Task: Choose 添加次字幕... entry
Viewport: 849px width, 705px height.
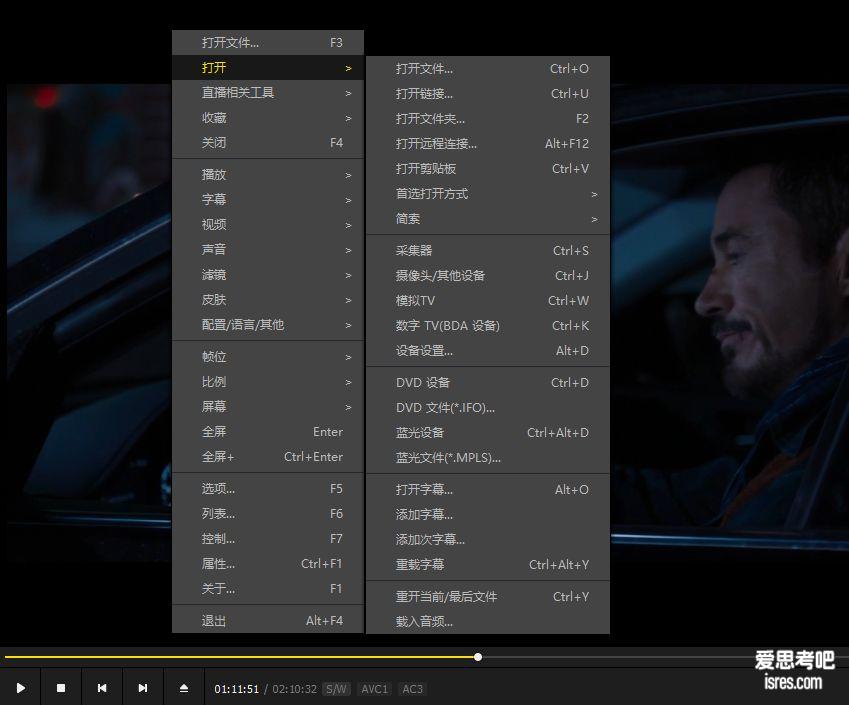Action: (488, 539)
